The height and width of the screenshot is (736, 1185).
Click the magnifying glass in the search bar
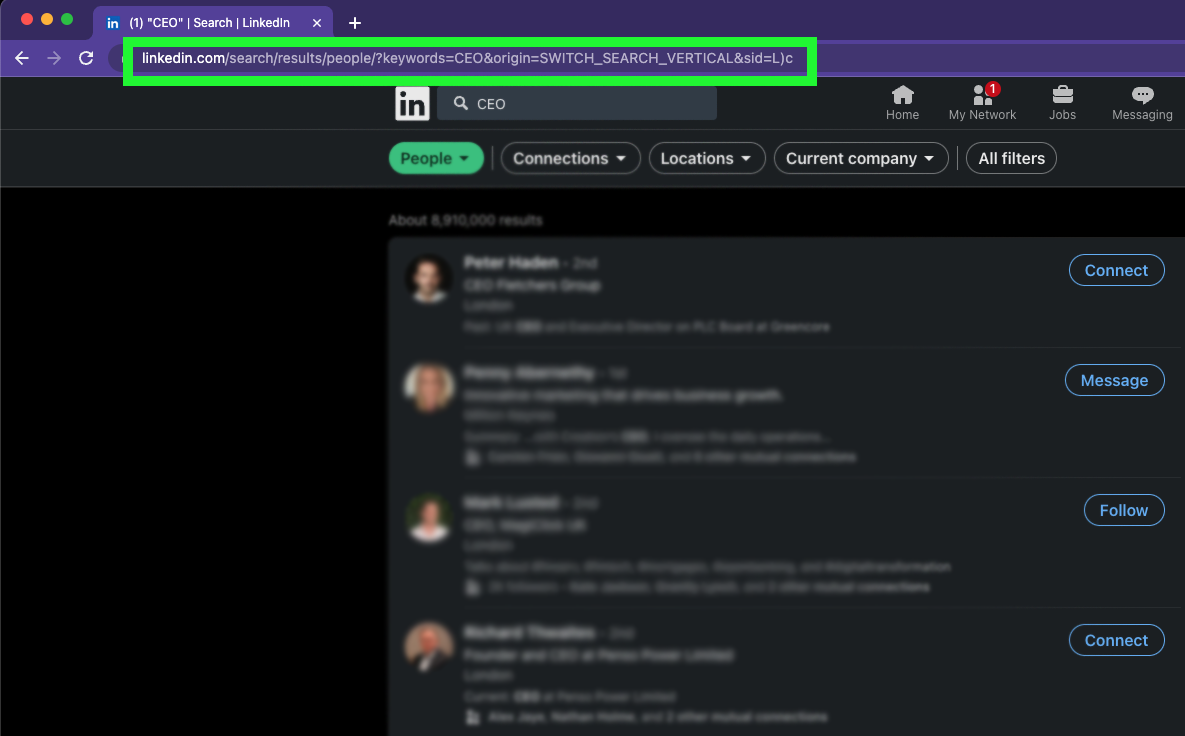(460, 103)
